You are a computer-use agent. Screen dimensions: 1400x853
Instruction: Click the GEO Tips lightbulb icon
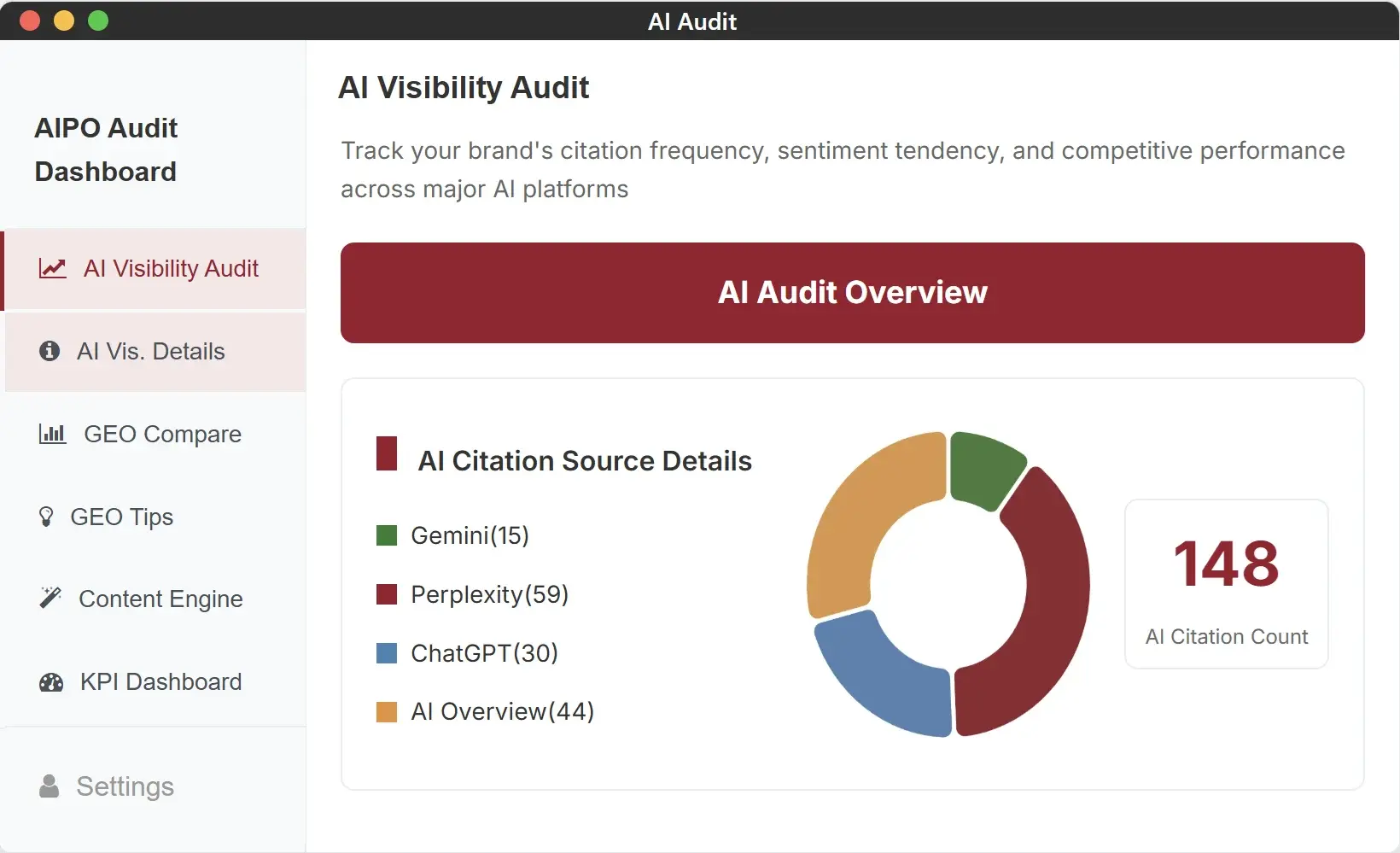point(46,517)
